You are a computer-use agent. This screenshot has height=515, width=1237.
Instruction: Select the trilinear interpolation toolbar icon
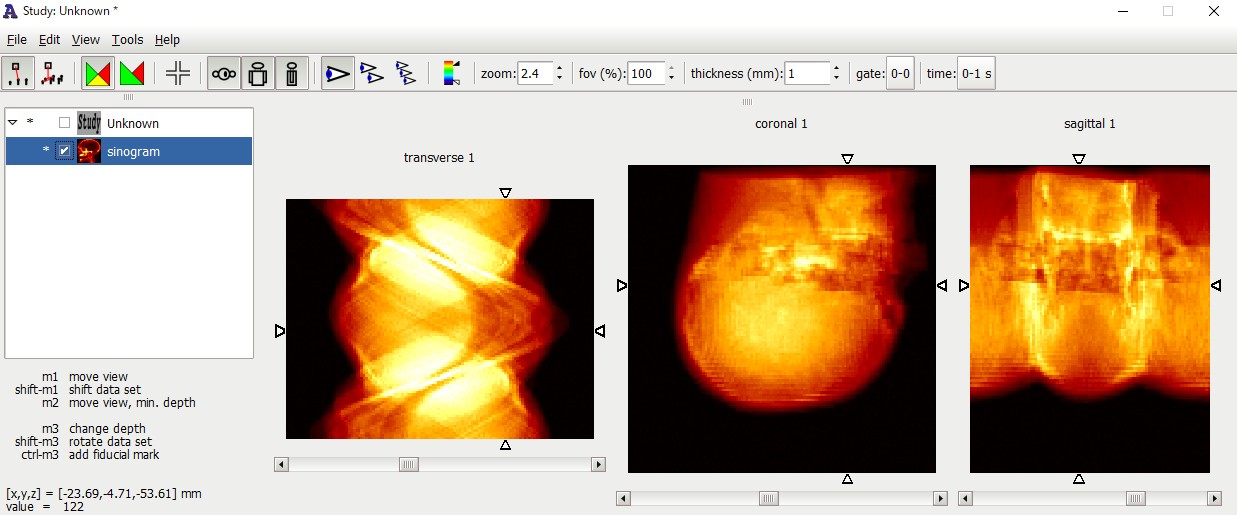53,73
